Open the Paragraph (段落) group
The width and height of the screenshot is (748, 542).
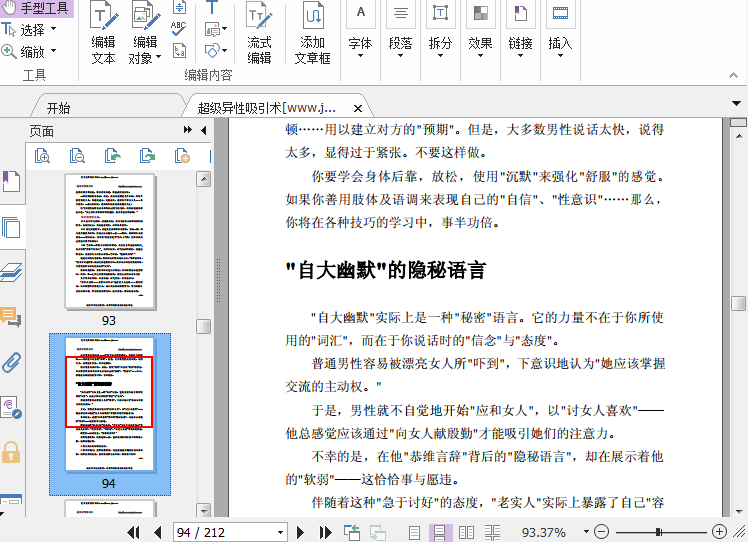tap(400, 31)
